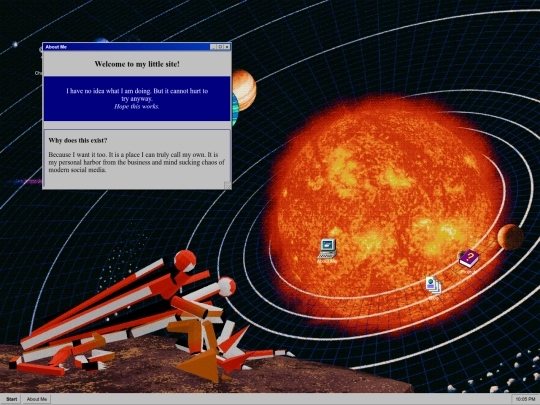Screen dimensions: 540x405
Task: Open the purple question-mark book icon
Action: tap(469, 259)
